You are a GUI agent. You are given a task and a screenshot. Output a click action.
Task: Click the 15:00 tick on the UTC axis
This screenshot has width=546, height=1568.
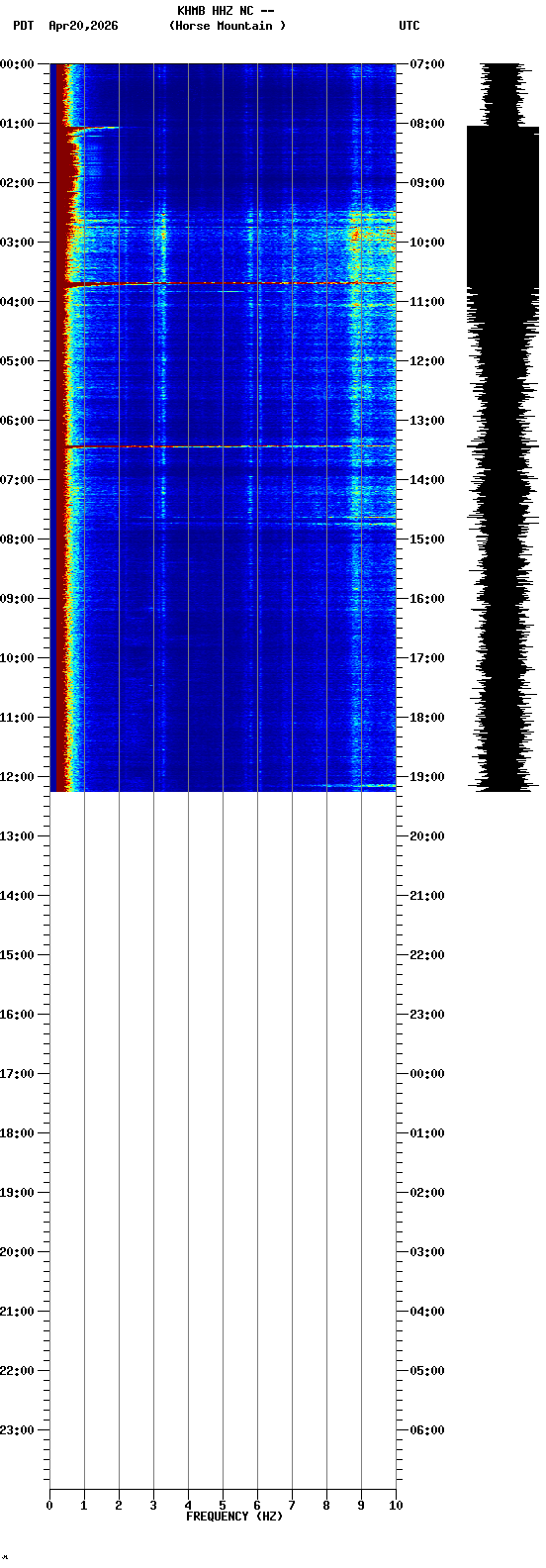(426, 539)
